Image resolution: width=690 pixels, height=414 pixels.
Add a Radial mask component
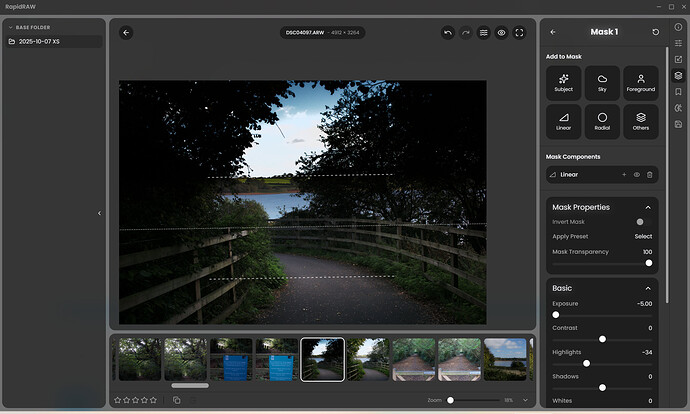pyautogui.click(x=602, y=122)
